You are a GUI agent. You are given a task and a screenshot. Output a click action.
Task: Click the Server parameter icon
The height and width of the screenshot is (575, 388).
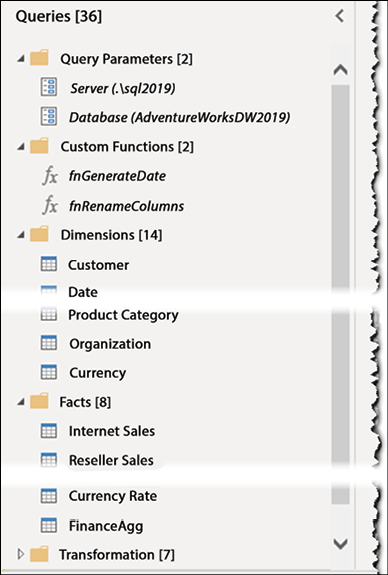49,87
